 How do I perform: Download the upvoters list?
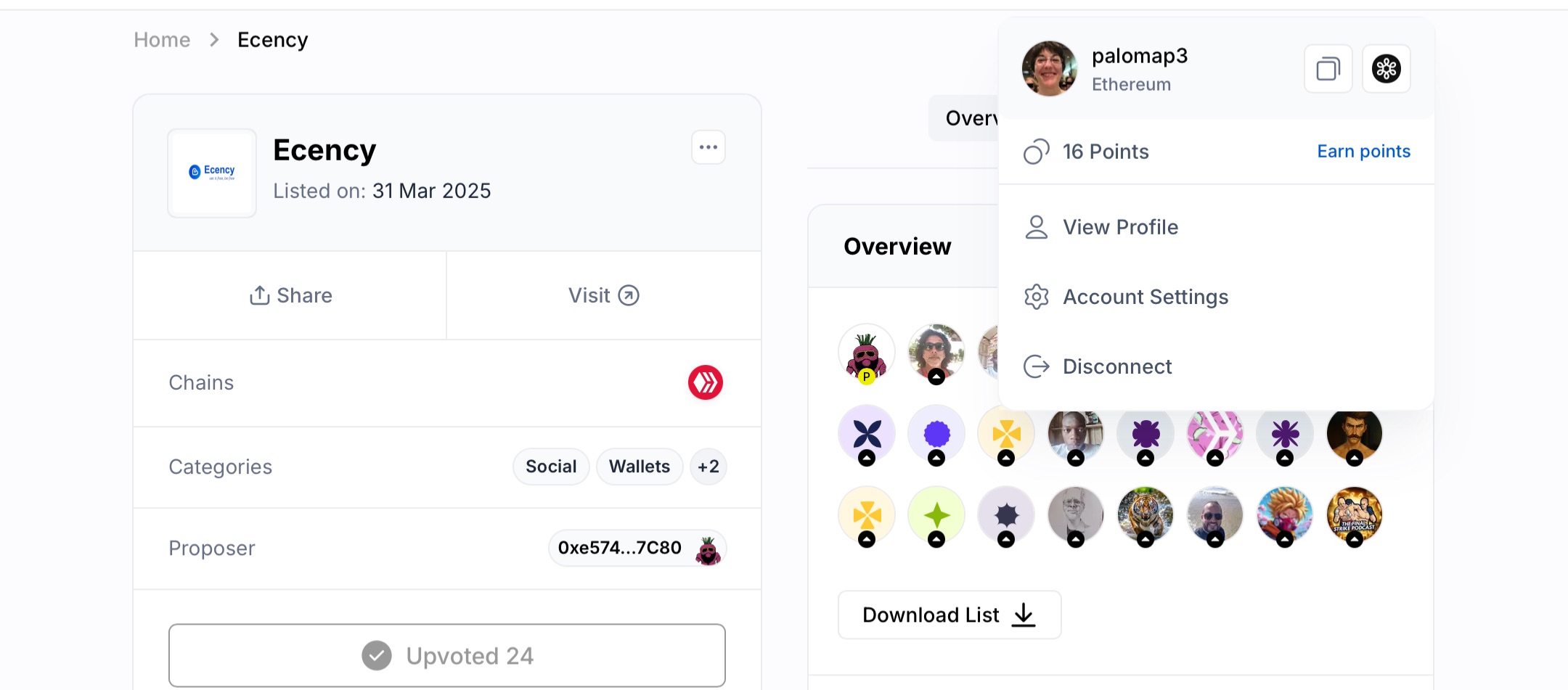click(x=950, y=615)
